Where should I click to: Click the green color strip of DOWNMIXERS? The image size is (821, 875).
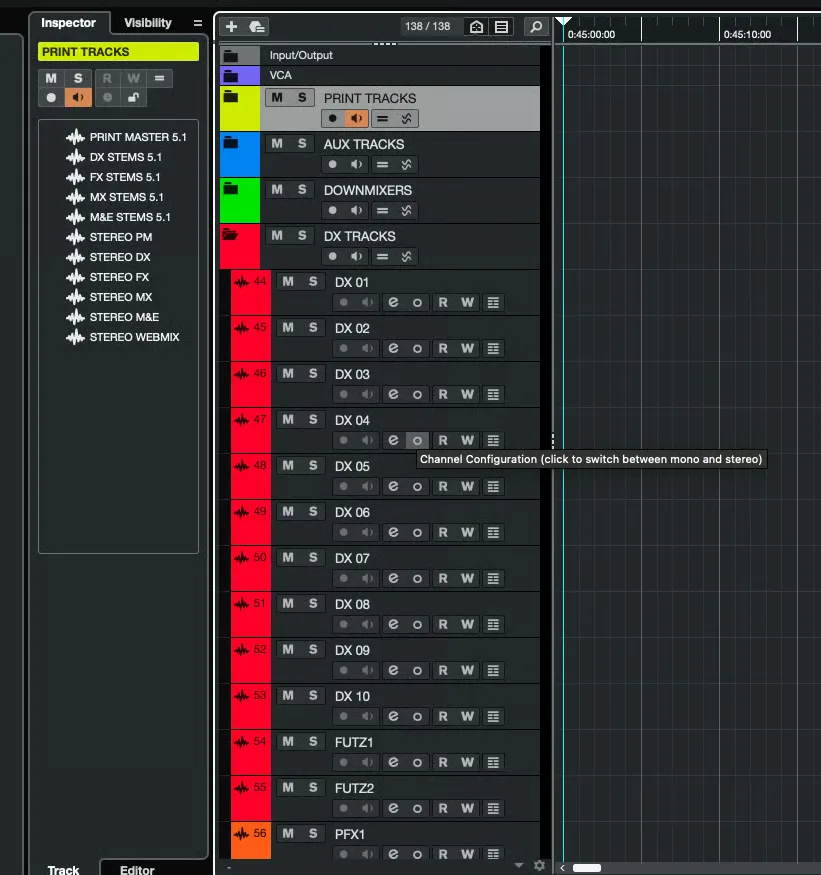(x=239, y=200)
